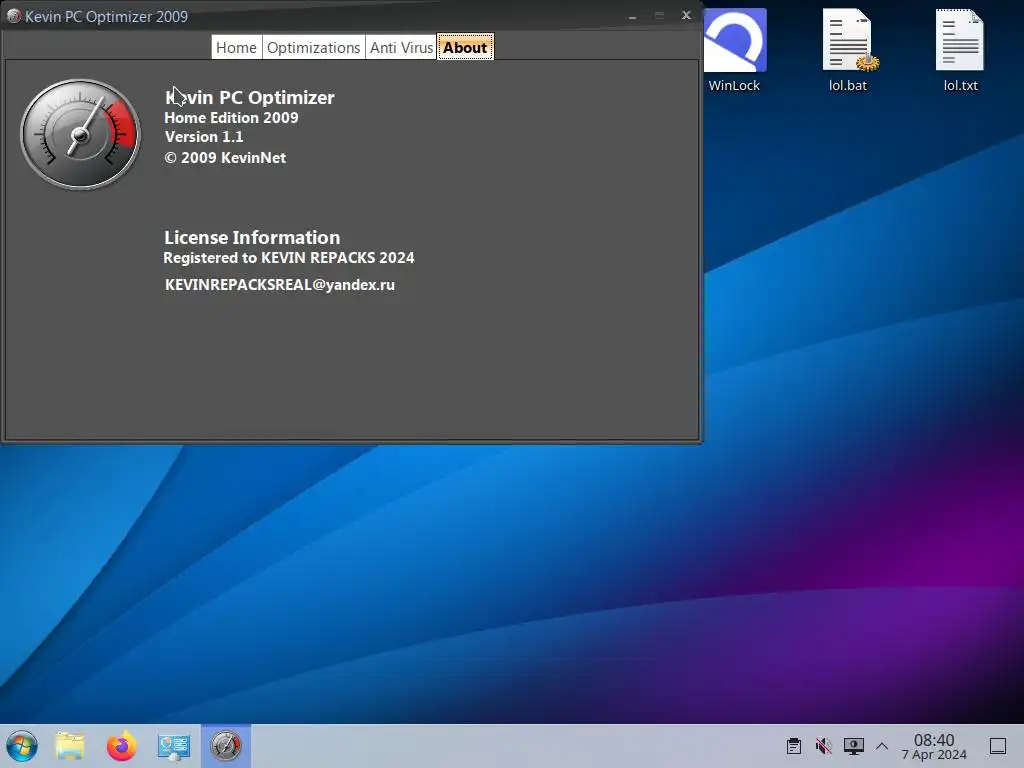Click the '© 2009 KevinNet' copyright text
1024x768 pixels.
pos(225,157)
